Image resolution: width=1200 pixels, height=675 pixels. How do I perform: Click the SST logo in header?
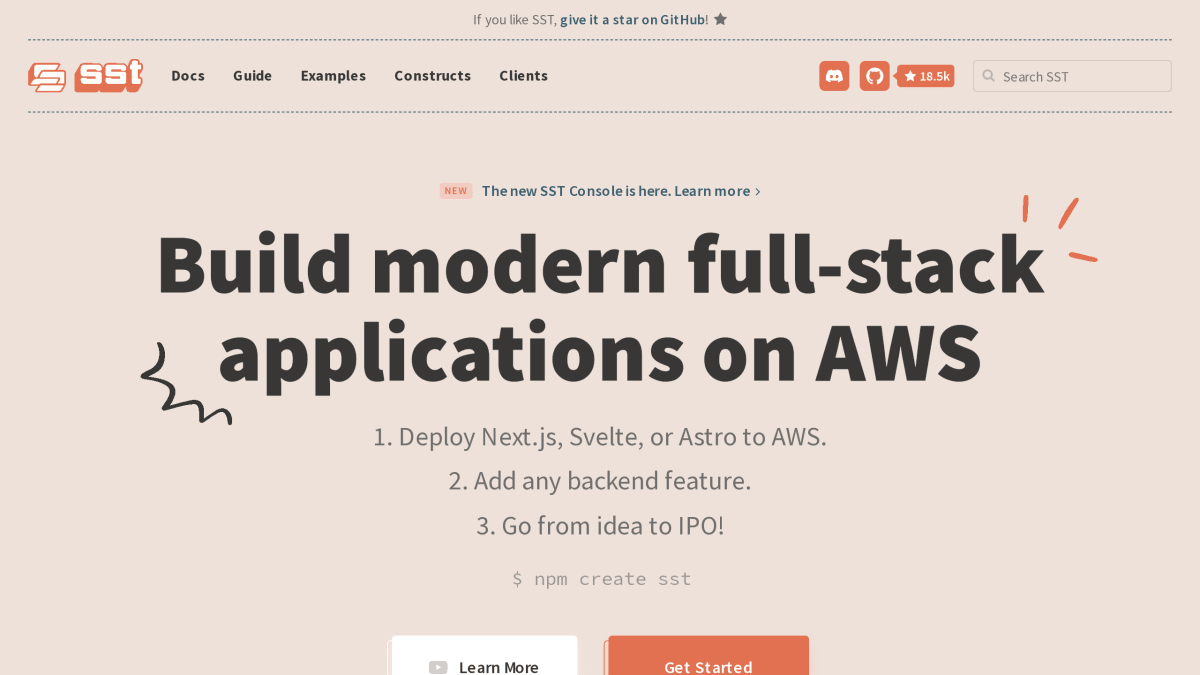(85, 76)
